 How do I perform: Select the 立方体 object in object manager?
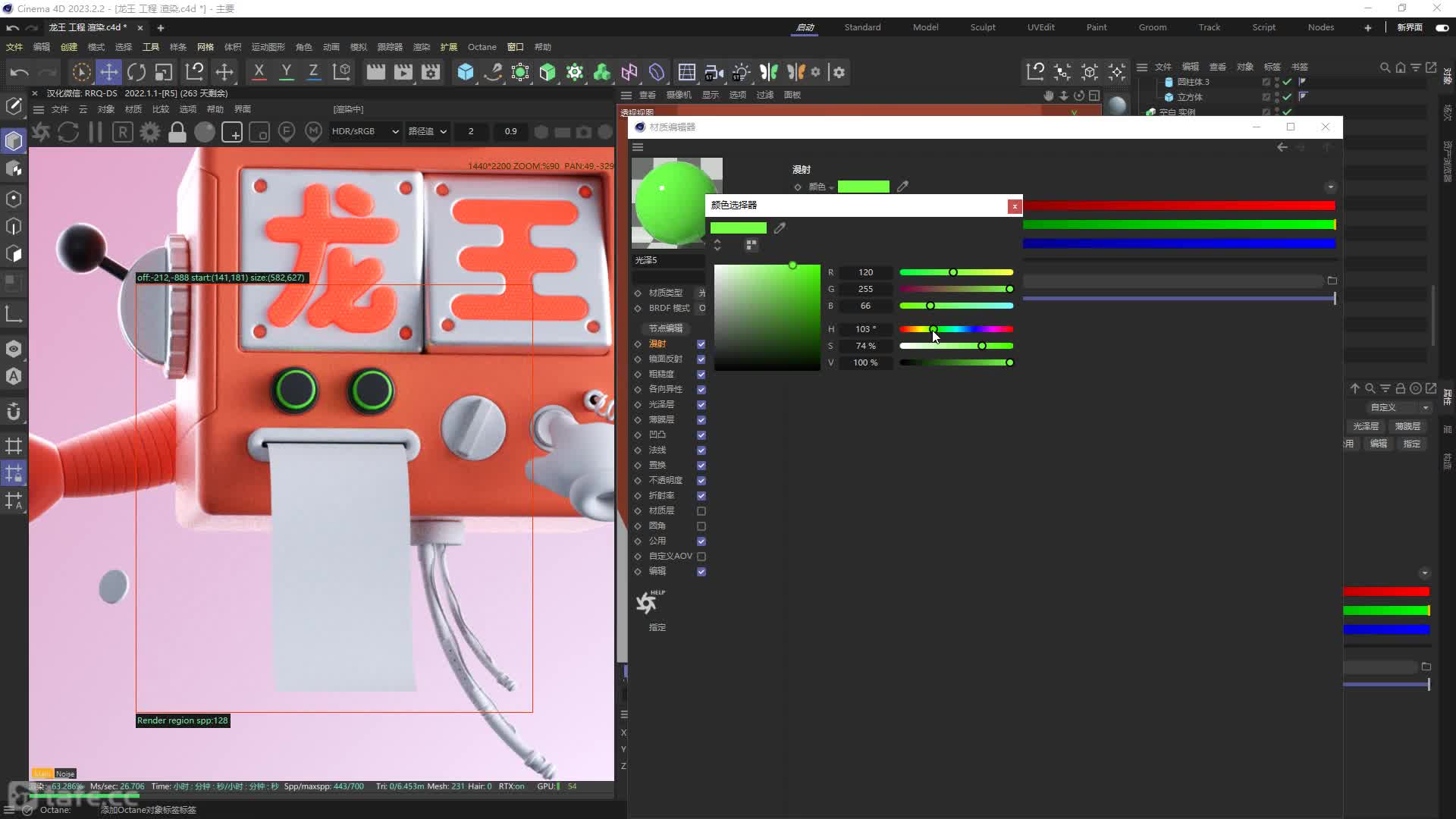(1190, 97)
